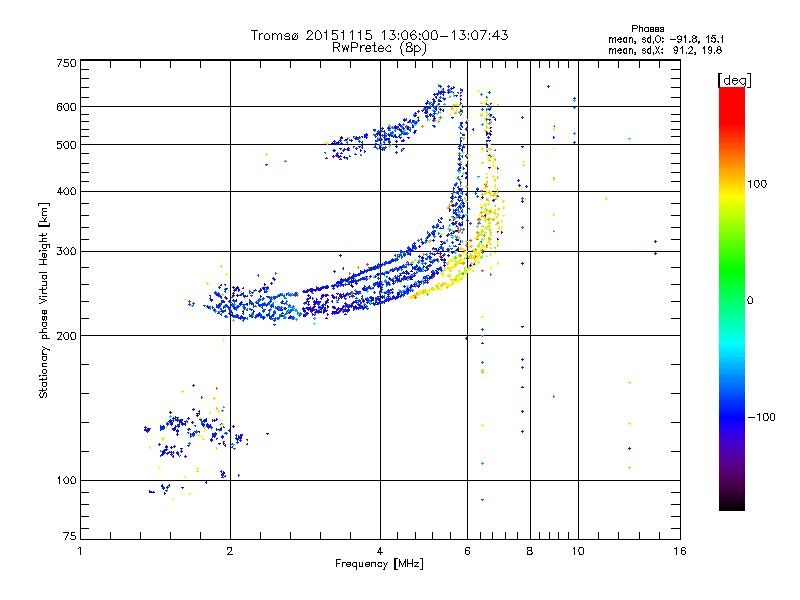The width and height of the screenshot is (800, 600).
Task: Click the colorbar tick label '-100'
Action: [761, 417]
